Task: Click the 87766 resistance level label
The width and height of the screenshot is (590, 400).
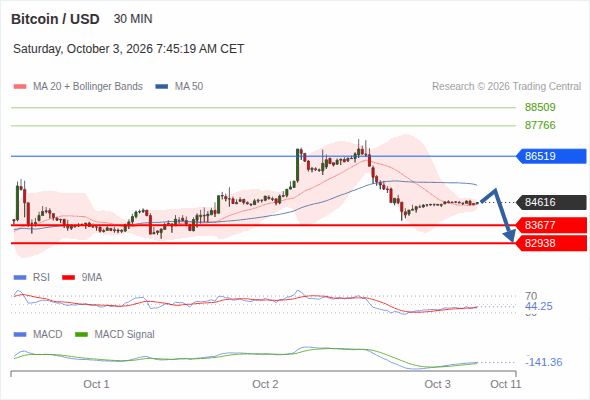Action: [x=540, y=125]
